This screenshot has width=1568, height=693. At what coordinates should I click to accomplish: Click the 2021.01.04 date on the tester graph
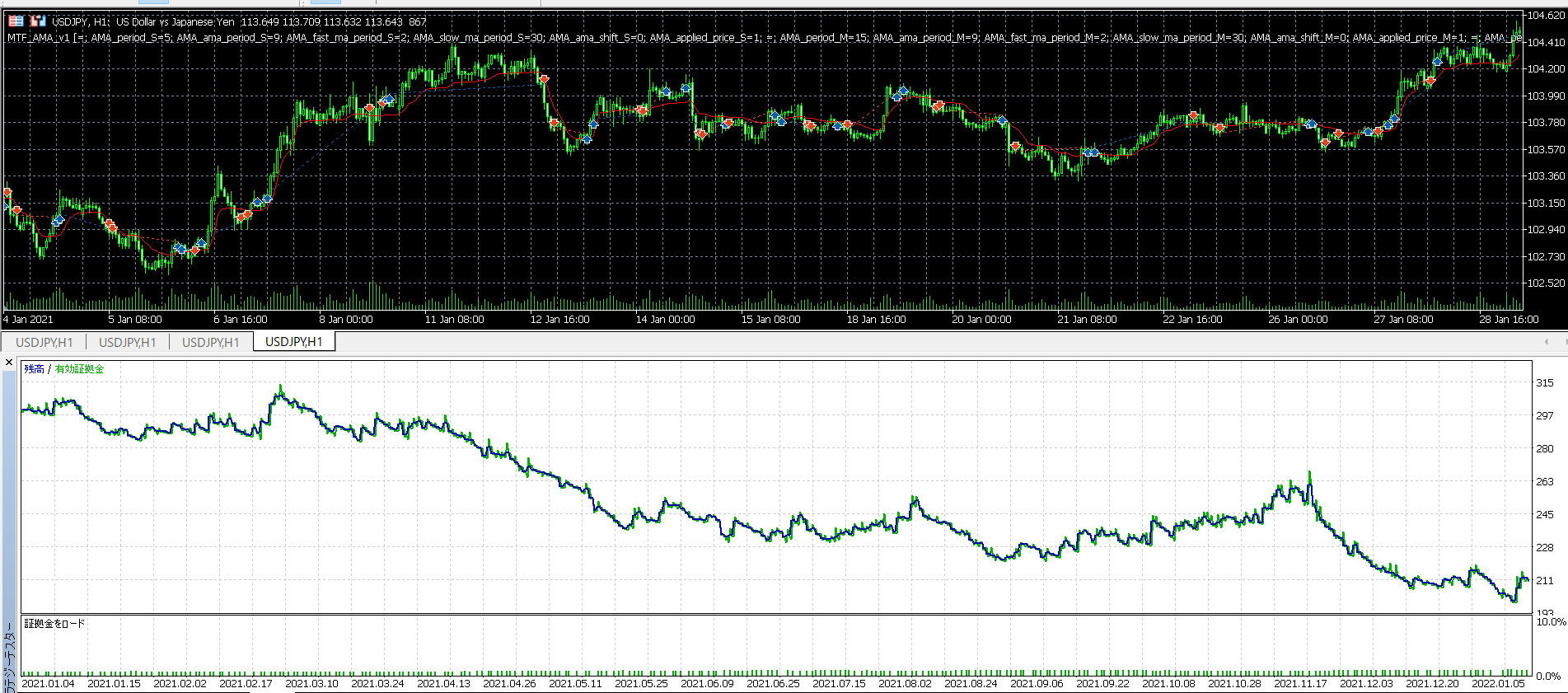[x=48, y=684]
